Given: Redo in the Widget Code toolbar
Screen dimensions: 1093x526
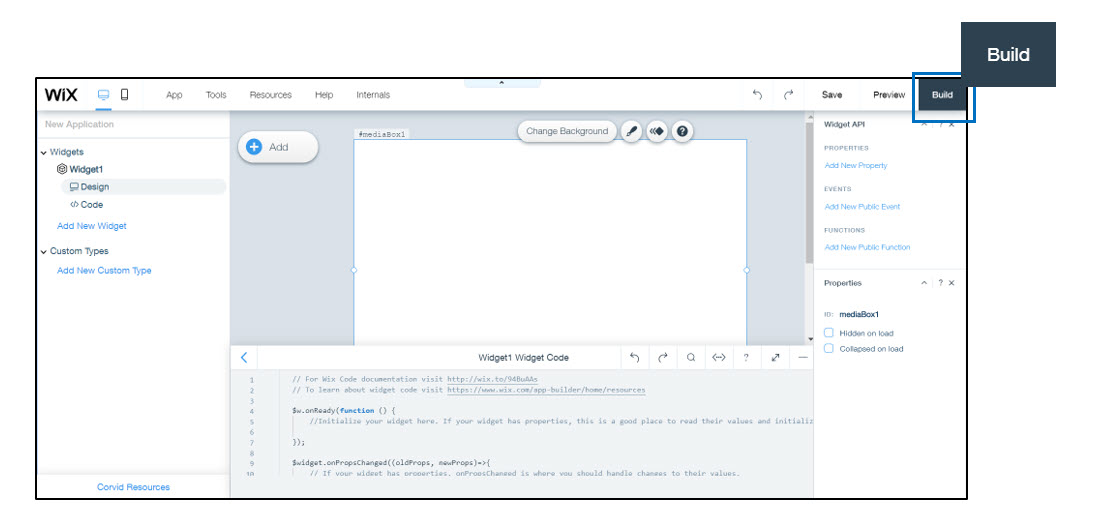Looking at the screenshot, I should pos(663,357).
